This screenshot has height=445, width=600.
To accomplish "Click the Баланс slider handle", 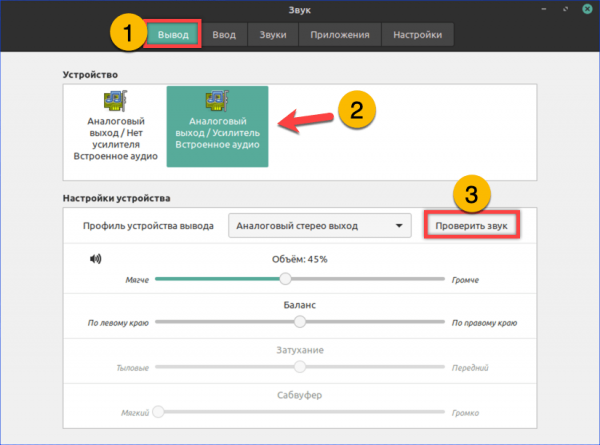I will tap(300, 322).
